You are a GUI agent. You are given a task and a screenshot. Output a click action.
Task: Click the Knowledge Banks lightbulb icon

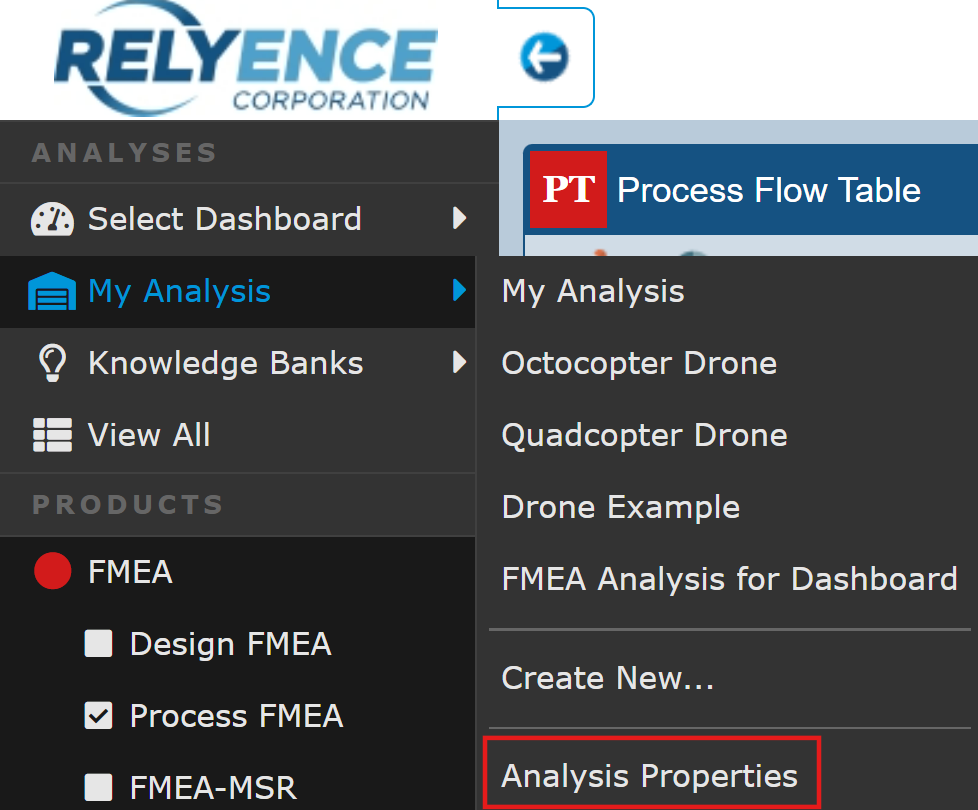[51, 363]
